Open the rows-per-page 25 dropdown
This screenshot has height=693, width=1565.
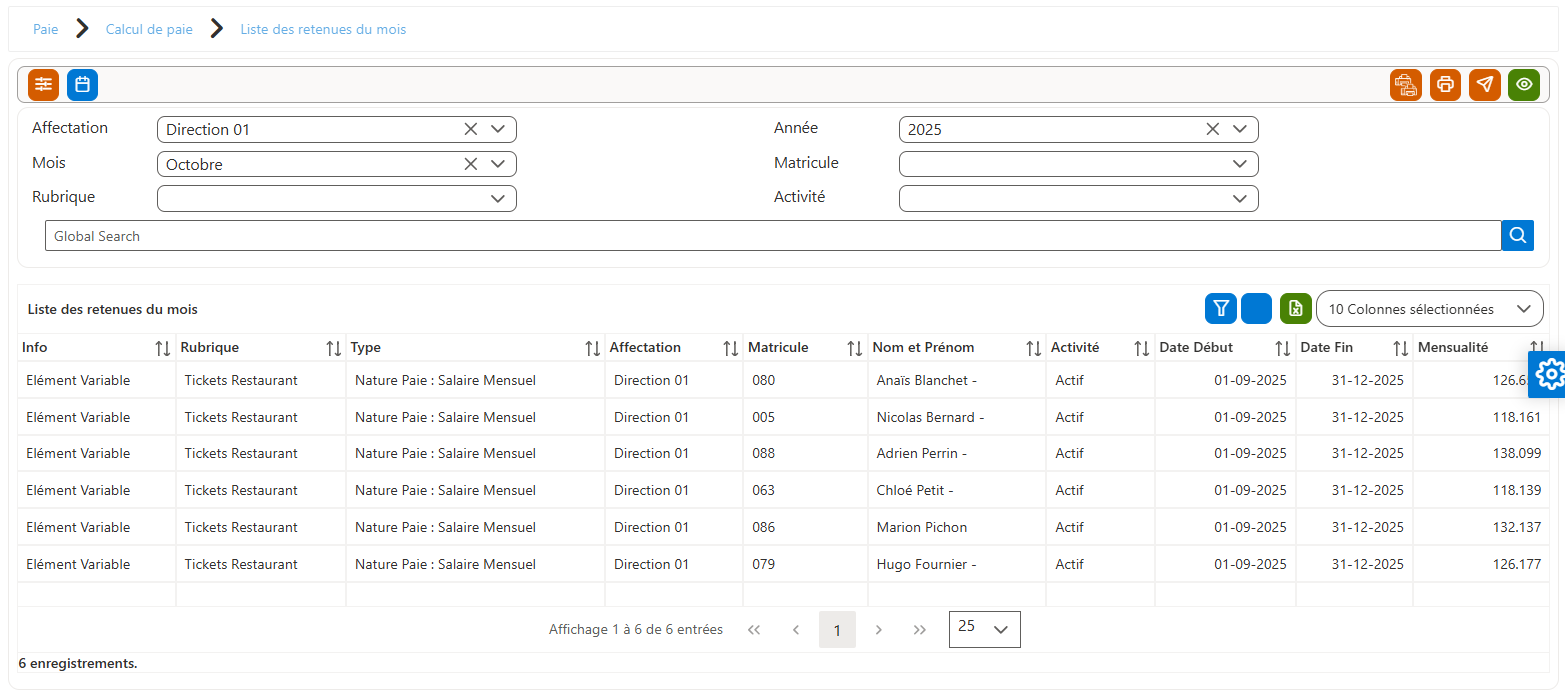(x=985, y=629)
